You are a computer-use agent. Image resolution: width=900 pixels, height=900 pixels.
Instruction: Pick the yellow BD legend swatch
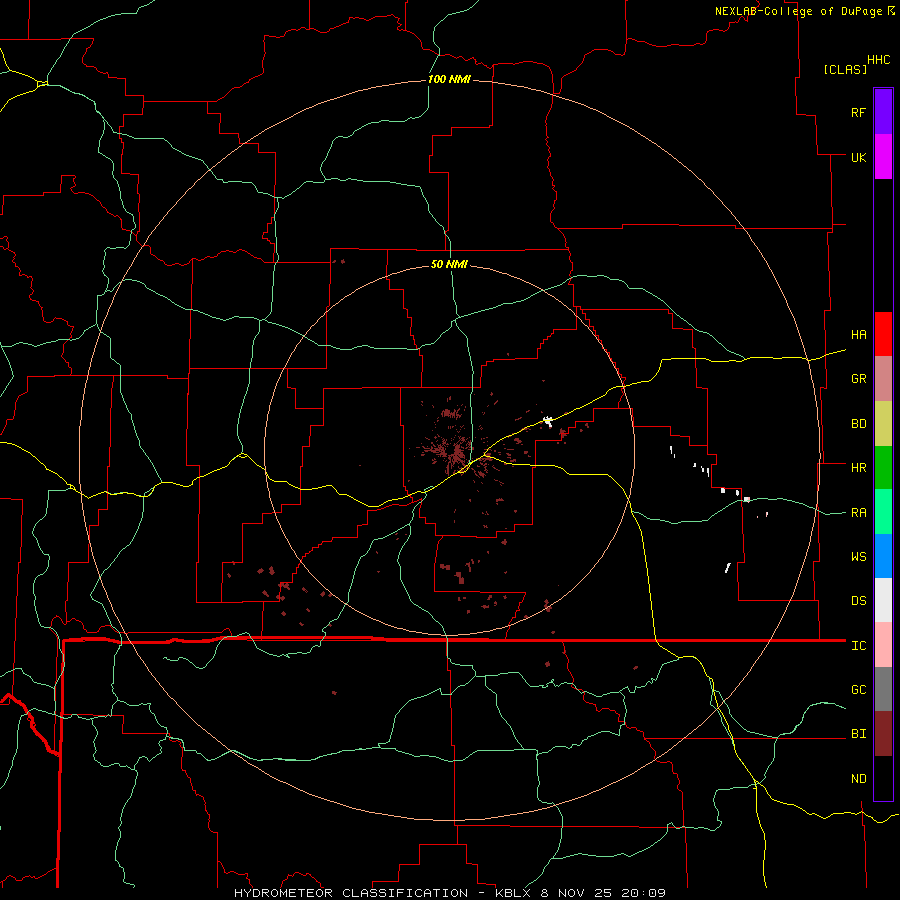click(883, 424)
